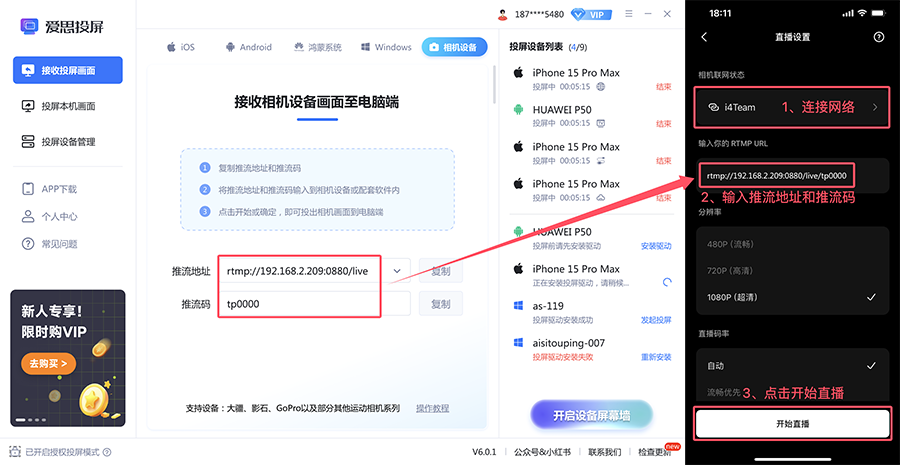Tap the battery icon in the phone status bar
The width and height of the screenshot is (900, 465).
pyautogui.click(x=879, y=13)
